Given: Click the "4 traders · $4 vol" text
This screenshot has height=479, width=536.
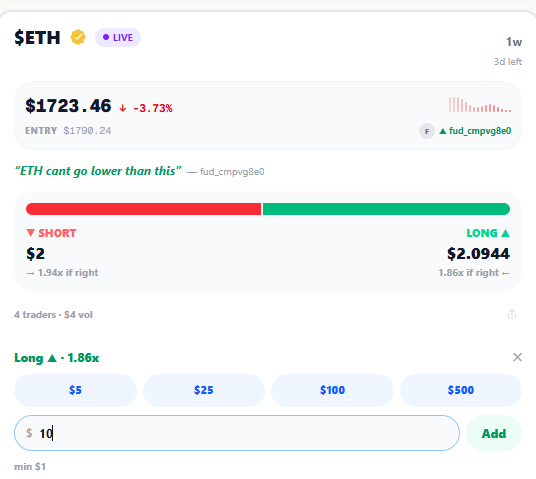Looking at the screenshot, I should pos(53,315).
